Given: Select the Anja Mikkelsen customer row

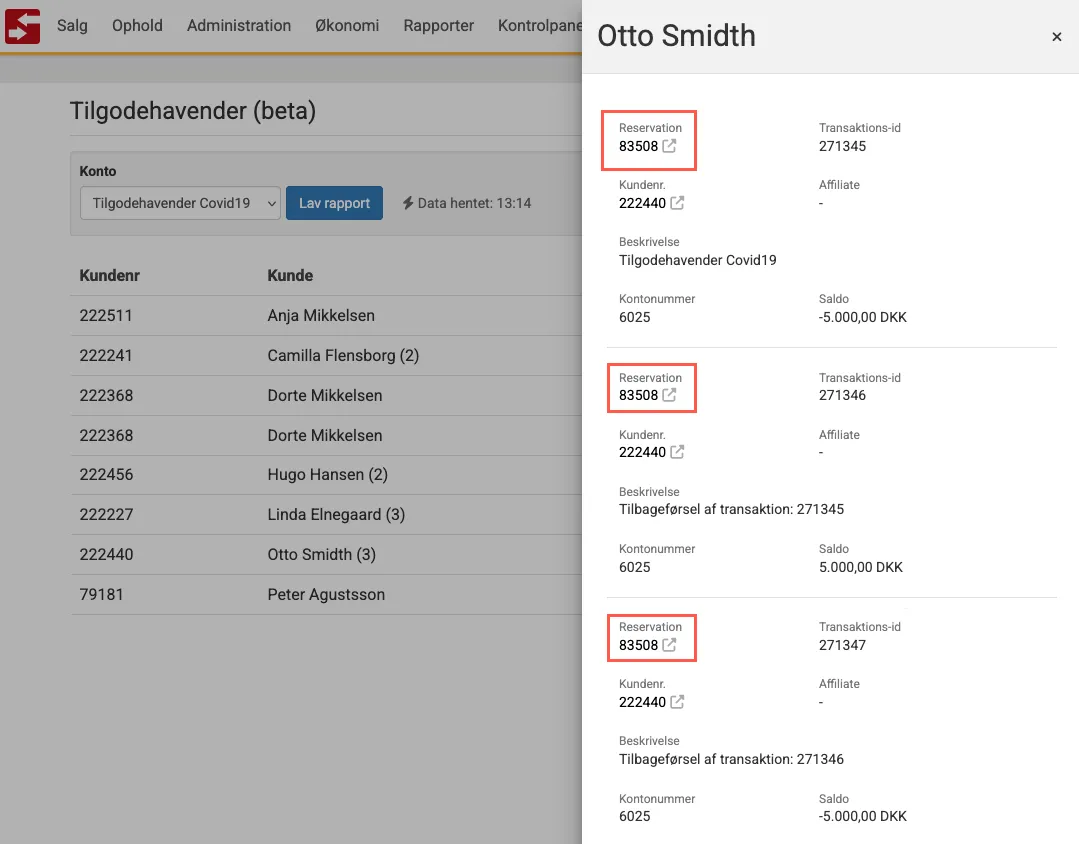Looking at the screenshot, I should coord(321,316).
